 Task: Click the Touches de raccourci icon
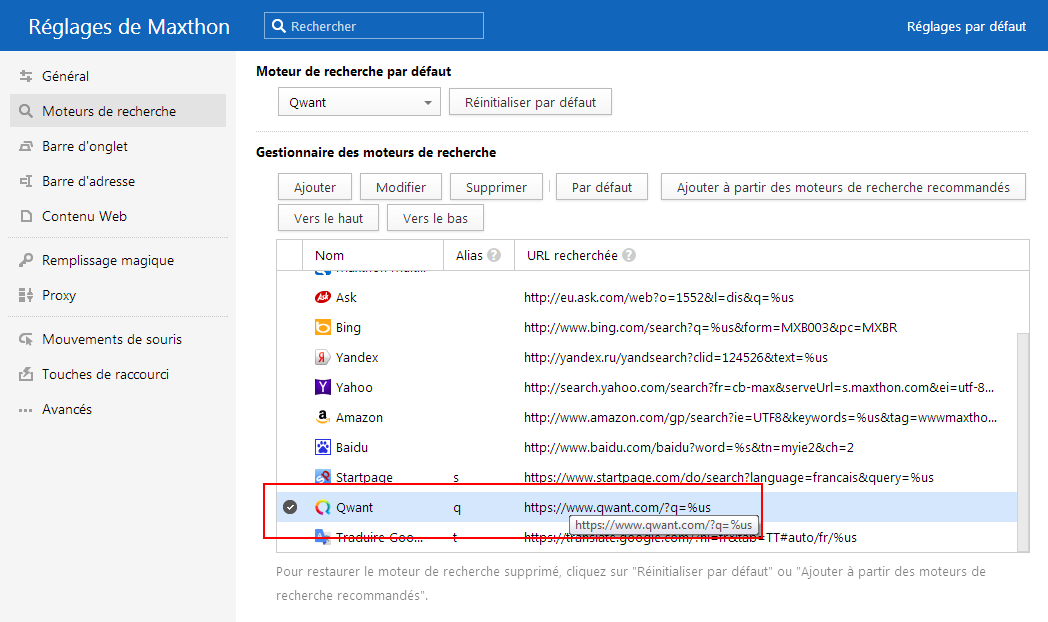click(x=26, y=374)
